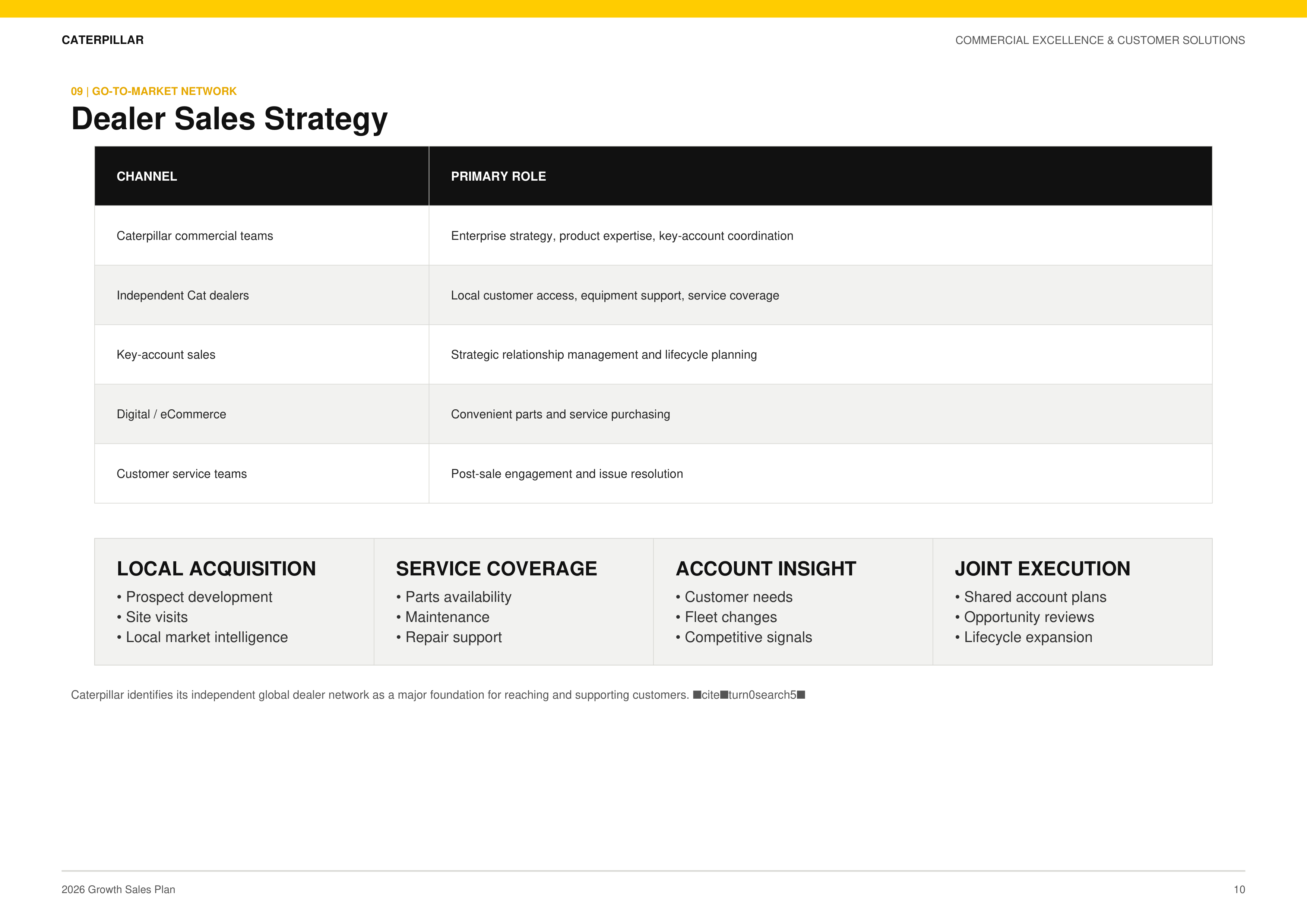Click the 'Fleet changes' bullet

point(727,617)
